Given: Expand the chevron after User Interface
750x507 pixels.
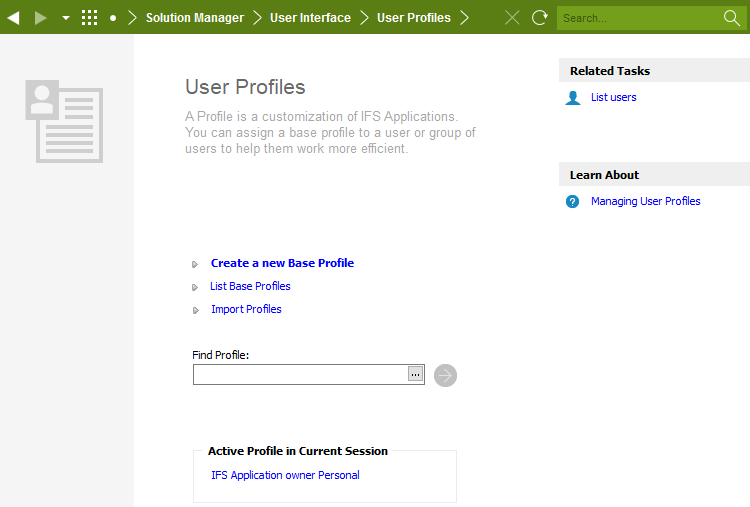Looking at the screenshot, I should 364,18.
